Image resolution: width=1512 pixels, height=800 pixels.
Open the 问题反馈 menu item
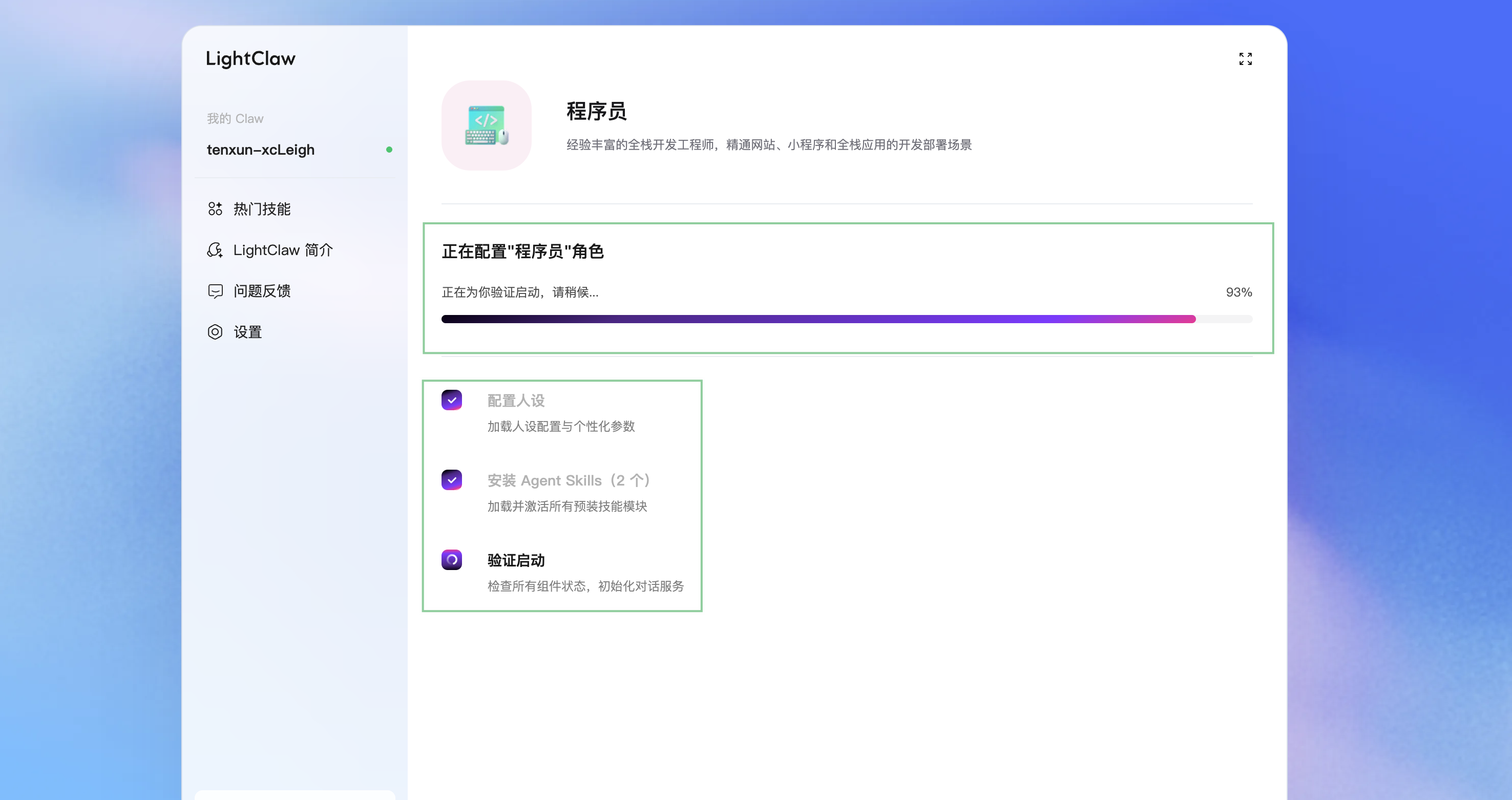tap(295, 291)
